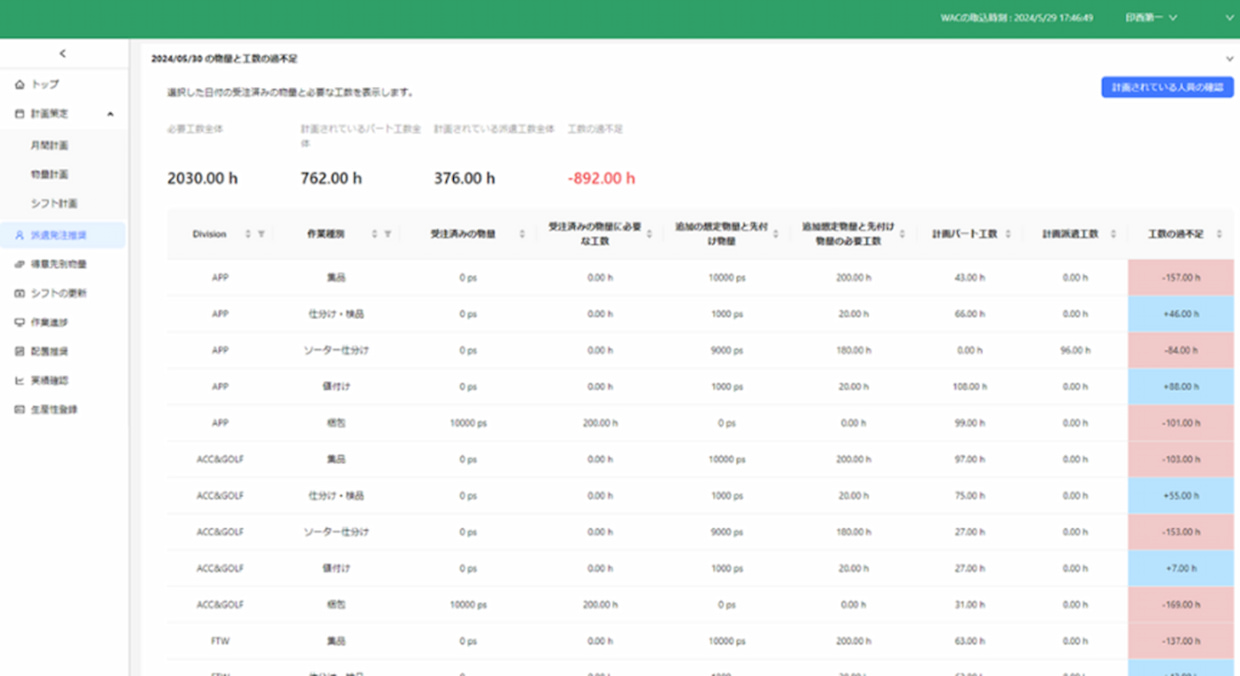Click the +88.00 h cell

[x=1181, y=387]
